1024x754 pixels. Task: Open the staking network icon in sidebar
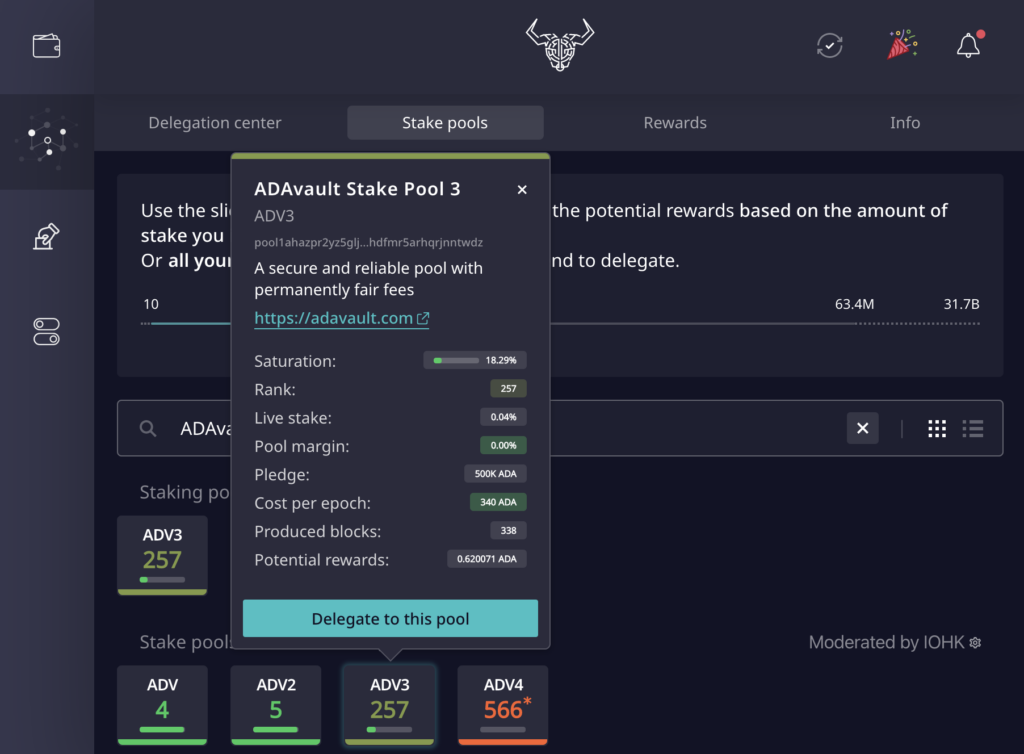[46, 140]
